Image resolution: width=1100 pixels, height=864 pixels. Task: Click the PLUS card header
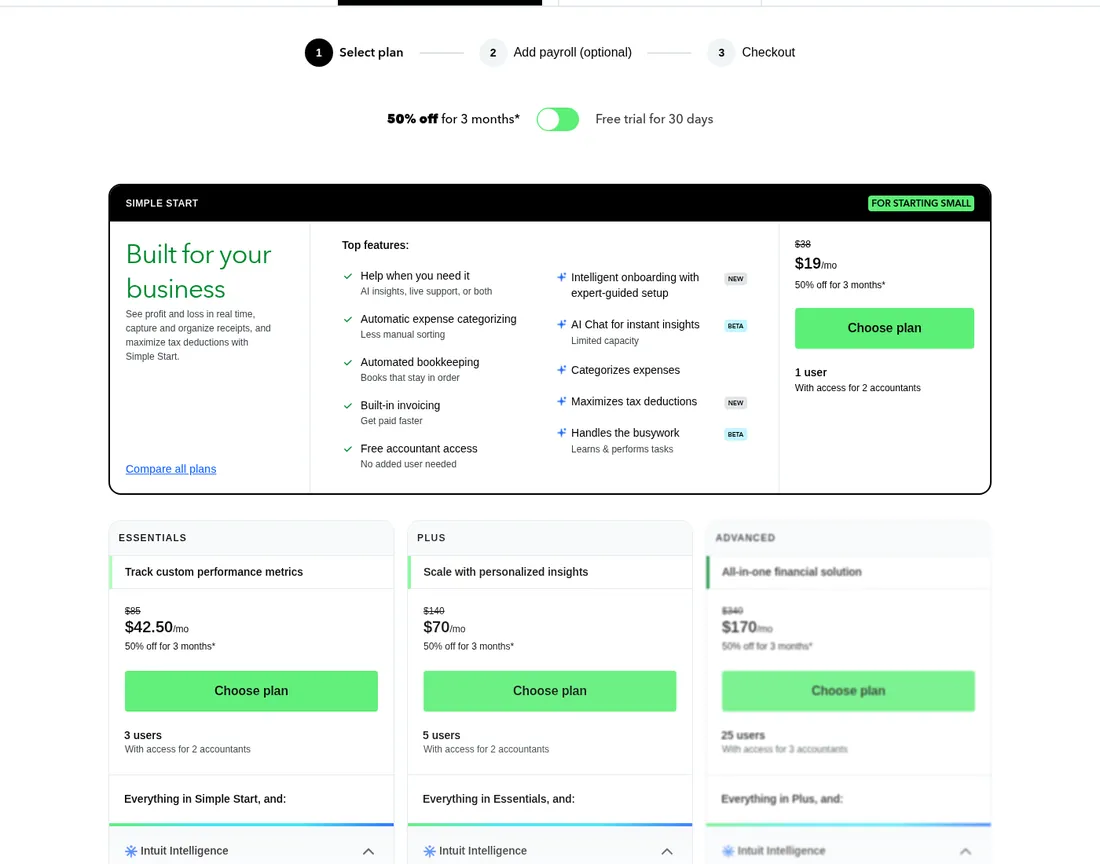click(x=431, y=538)
